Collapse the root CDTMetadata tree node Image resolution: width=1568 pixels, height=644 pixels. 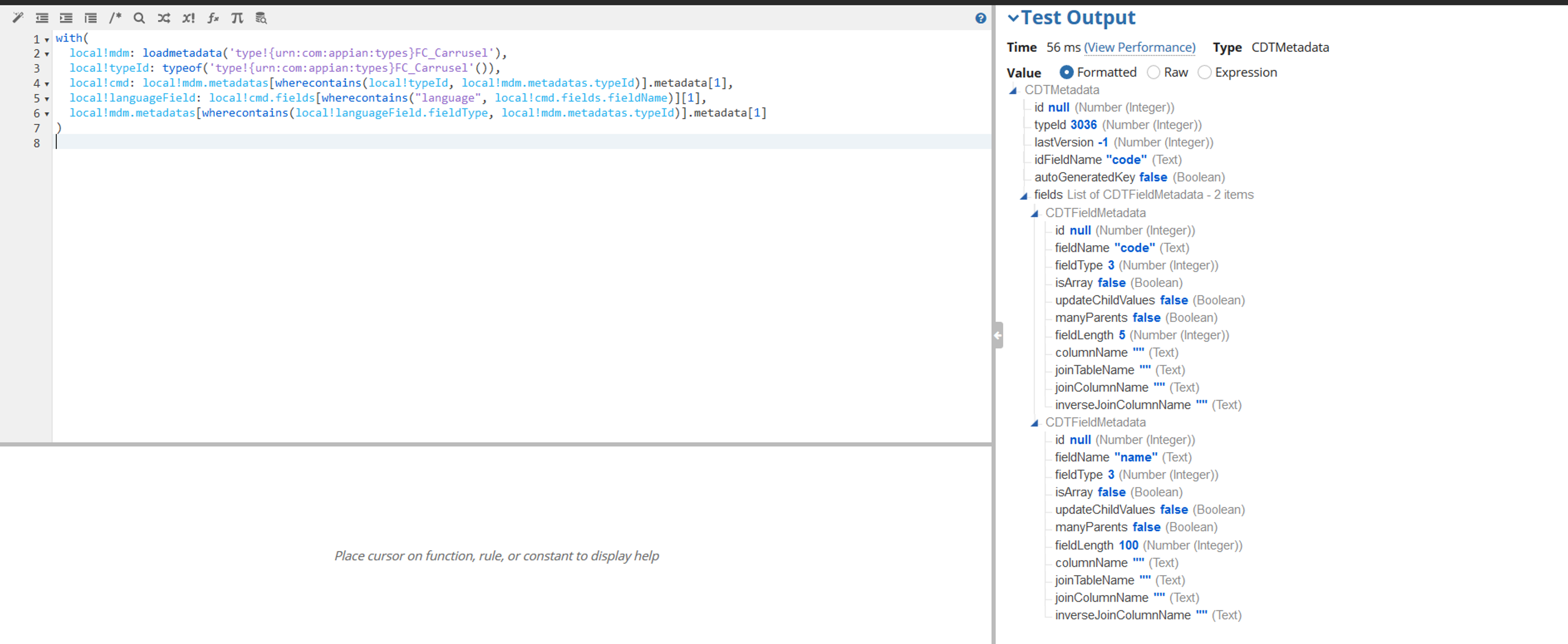1013,90
